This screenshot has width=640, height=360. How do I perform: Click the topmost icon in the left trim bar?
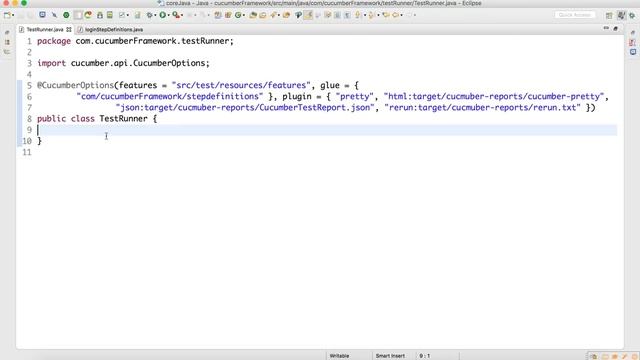(7, 32)
